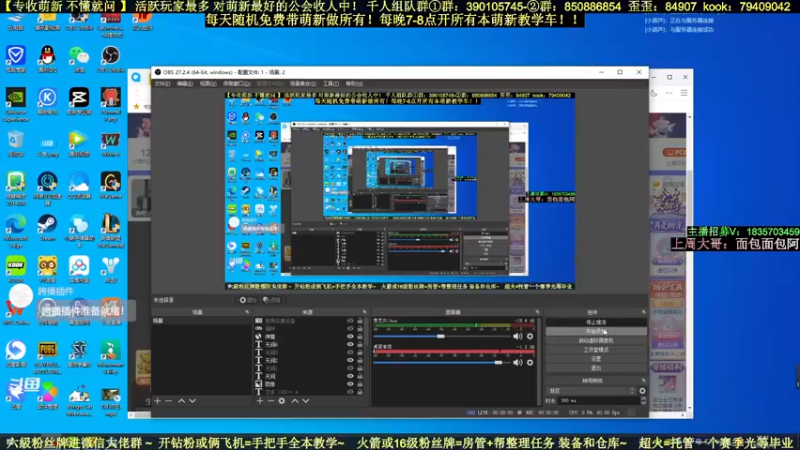This screenshot has width=800, height=450.
Task: Remove the selected source with the minus icon
Action: (x=270, y=401)
